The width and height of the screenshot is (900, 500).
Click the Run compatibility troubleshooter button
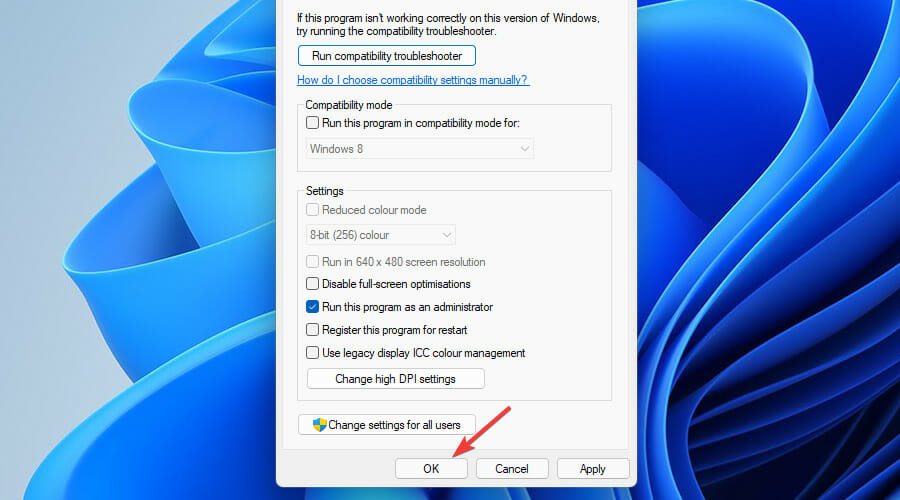click(x=386, y=56)
